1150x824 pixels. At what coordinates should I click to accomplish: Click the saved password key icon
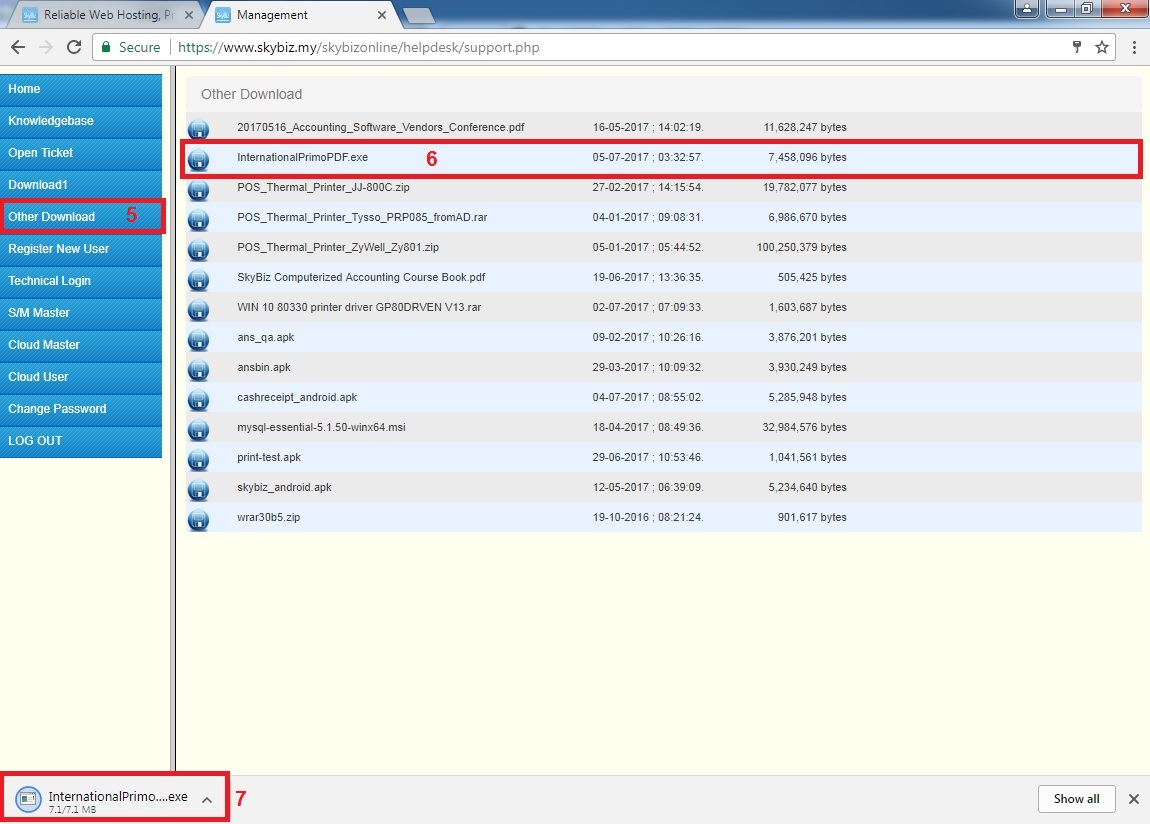pyautogui.click(x=1077, y=47)
